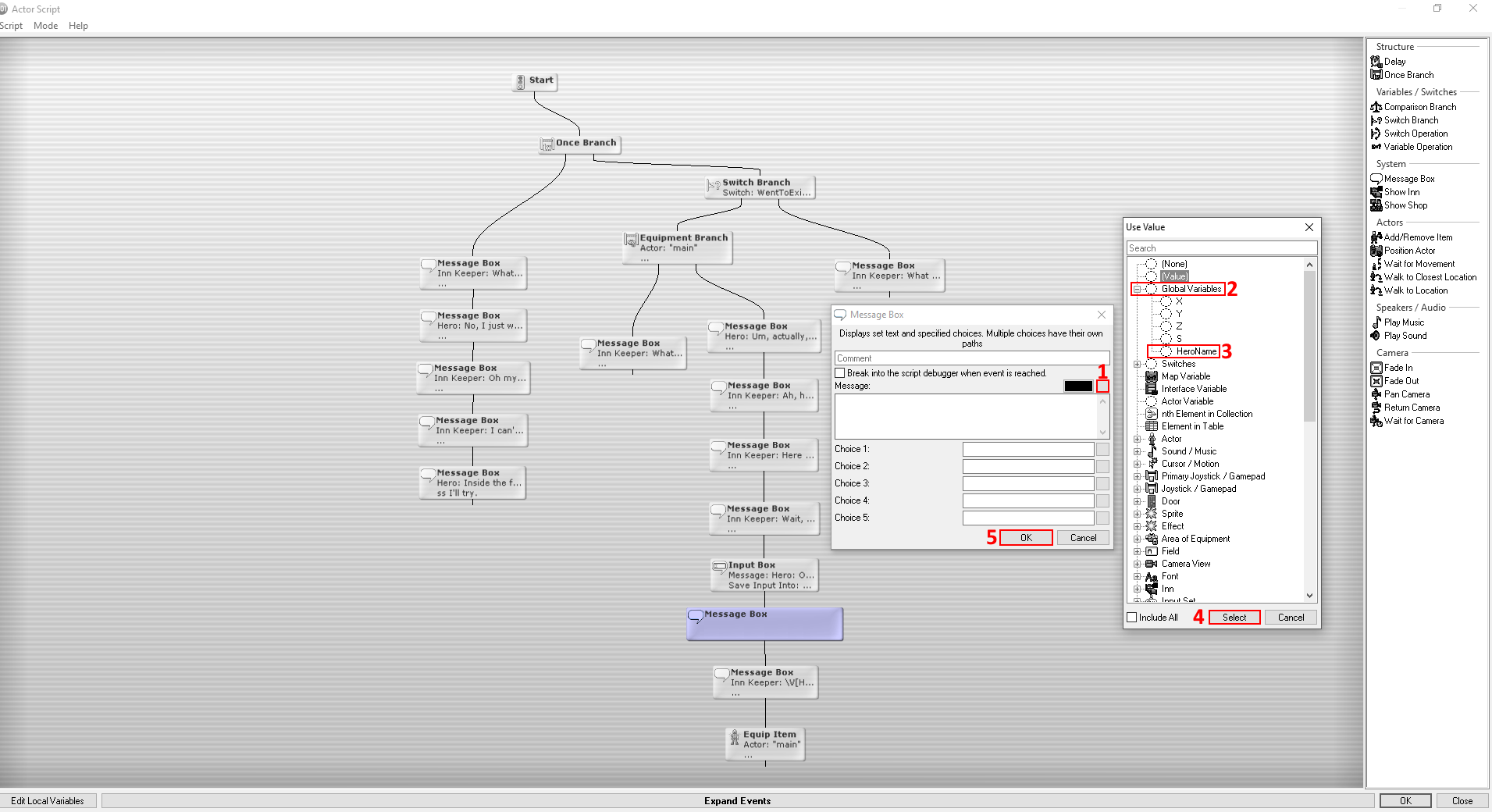Select the Return Camera icon
Screen dimensions: 1492x812
pyautogui.click(x=1376, y=408)
